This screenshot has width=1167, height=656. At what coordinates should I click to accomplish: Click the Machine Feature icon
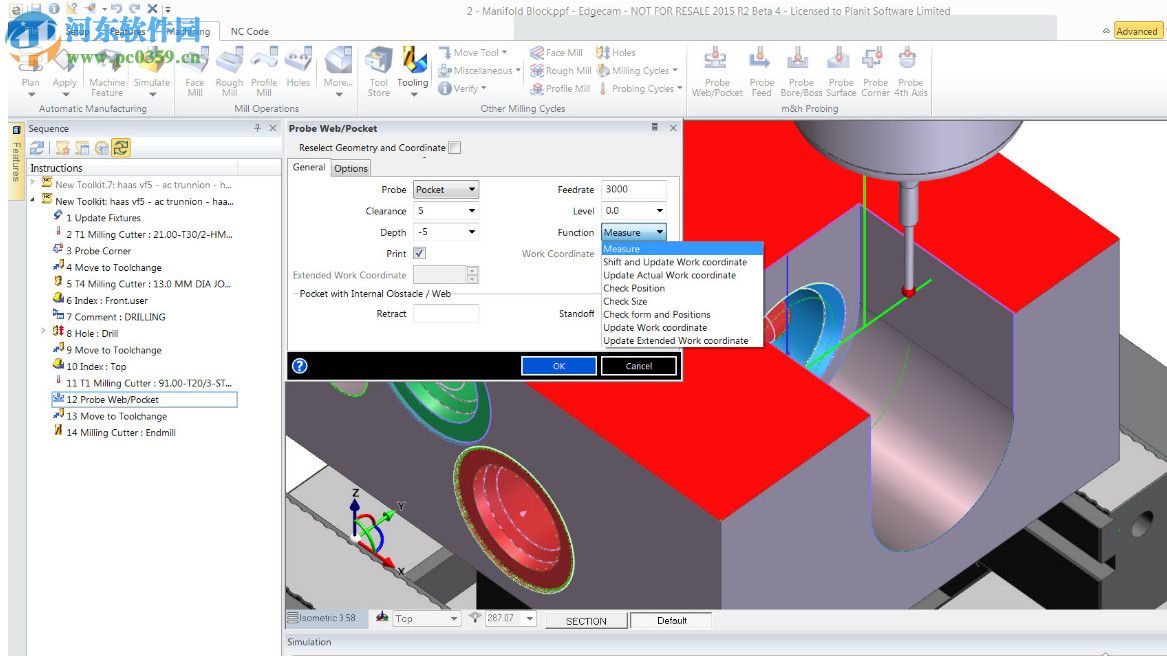pyautogui.click(x=107, y=71)
